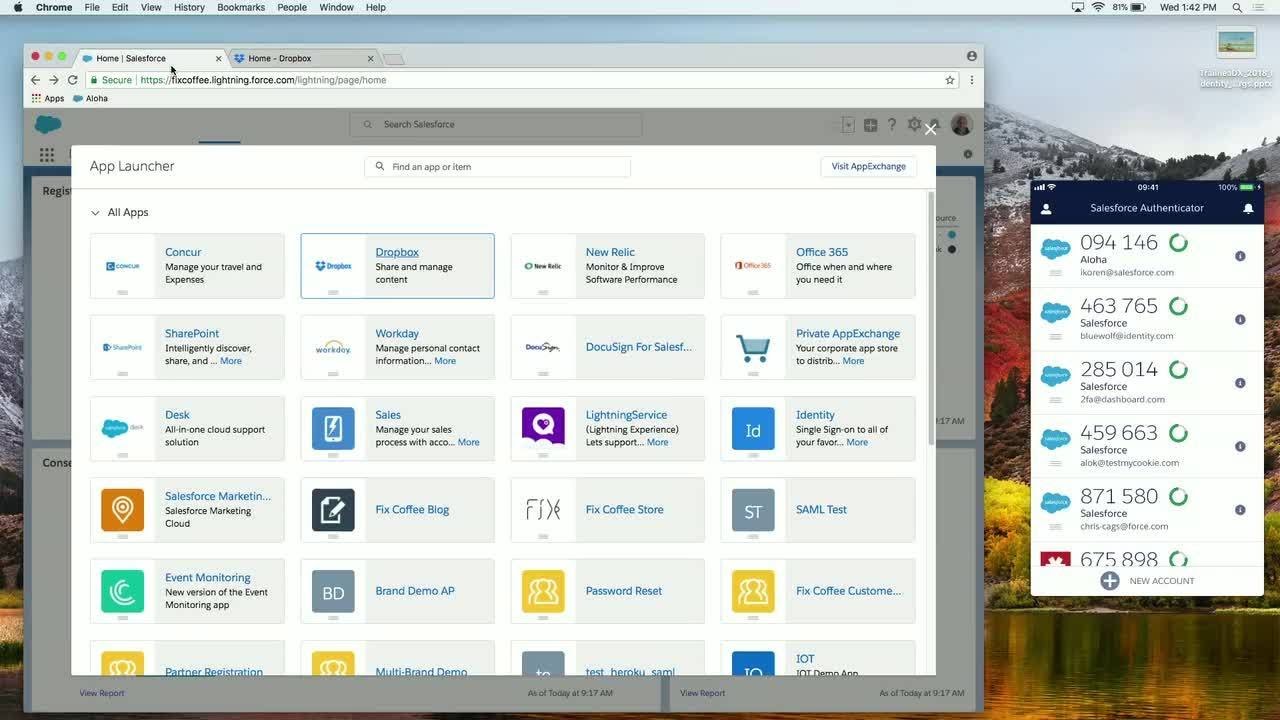The image size is (1280, 720).
Task: Open the DocuSign app icon
Action: pos(543,347)
